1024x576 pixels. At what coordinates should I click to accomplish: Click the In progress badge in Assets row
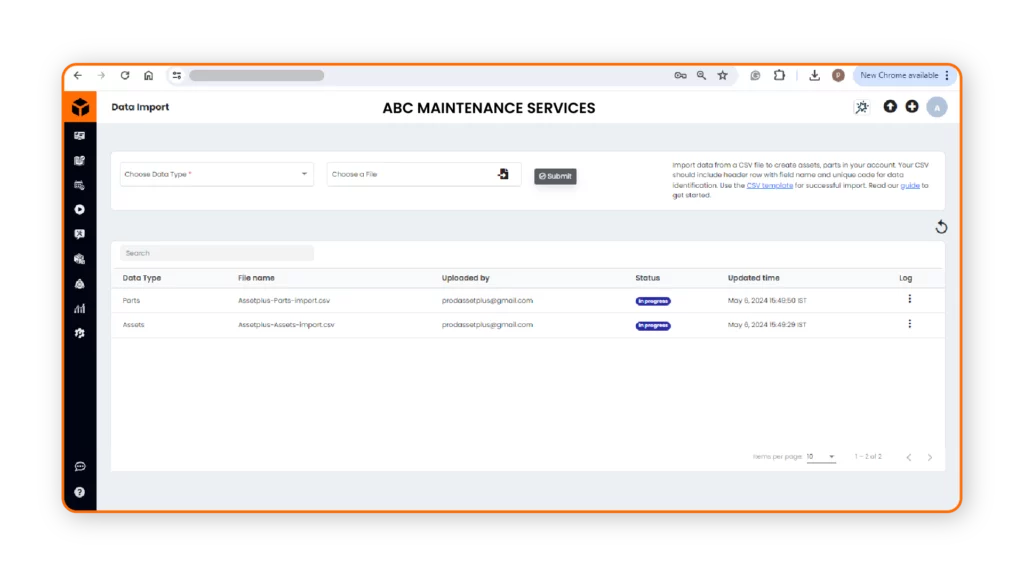653,325
